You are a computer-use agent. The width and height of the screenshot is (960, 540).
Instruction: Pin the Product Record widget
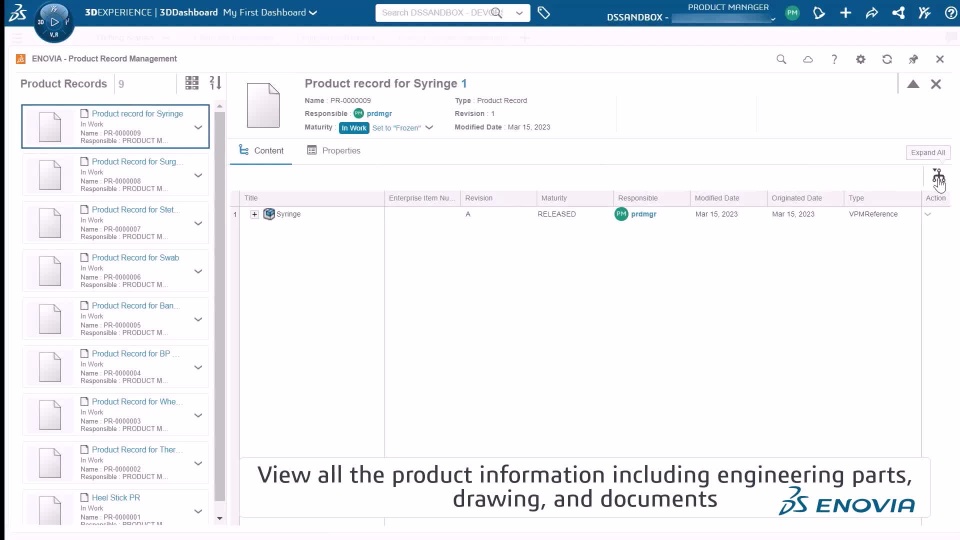913,59
